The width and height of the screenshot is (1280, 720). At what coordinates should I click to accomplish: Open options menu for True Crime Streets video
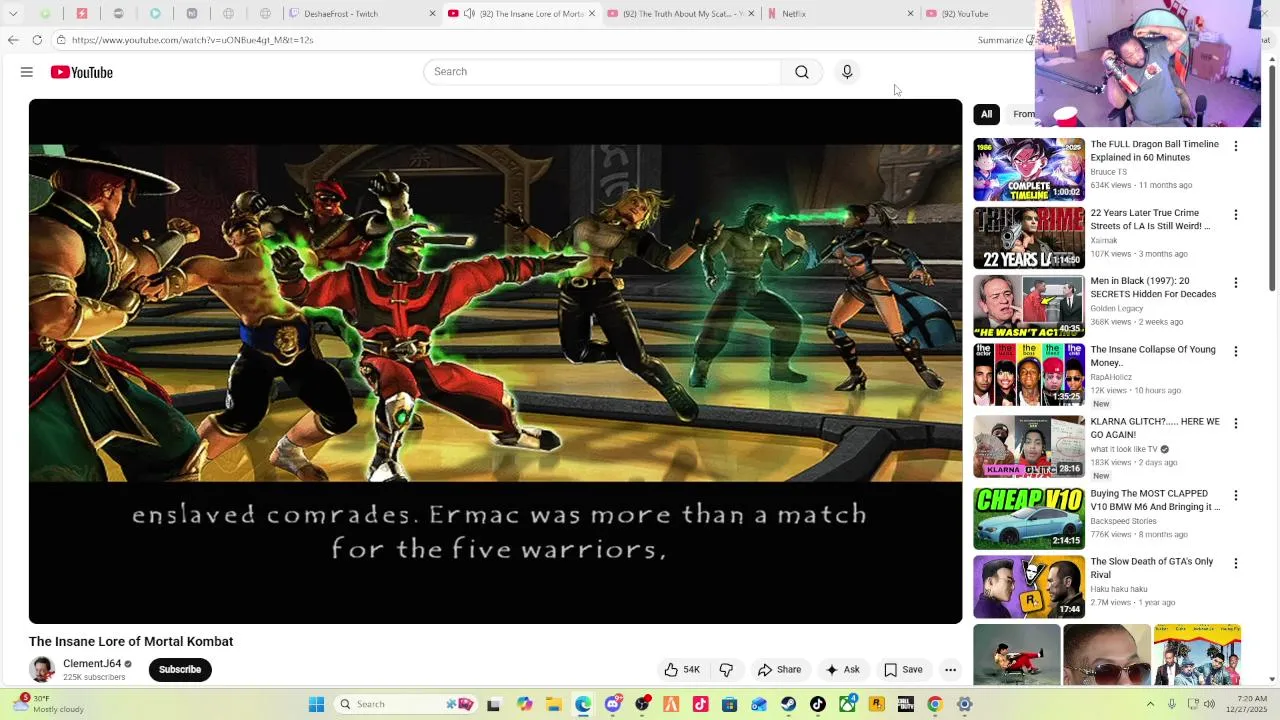(1236, 215)
